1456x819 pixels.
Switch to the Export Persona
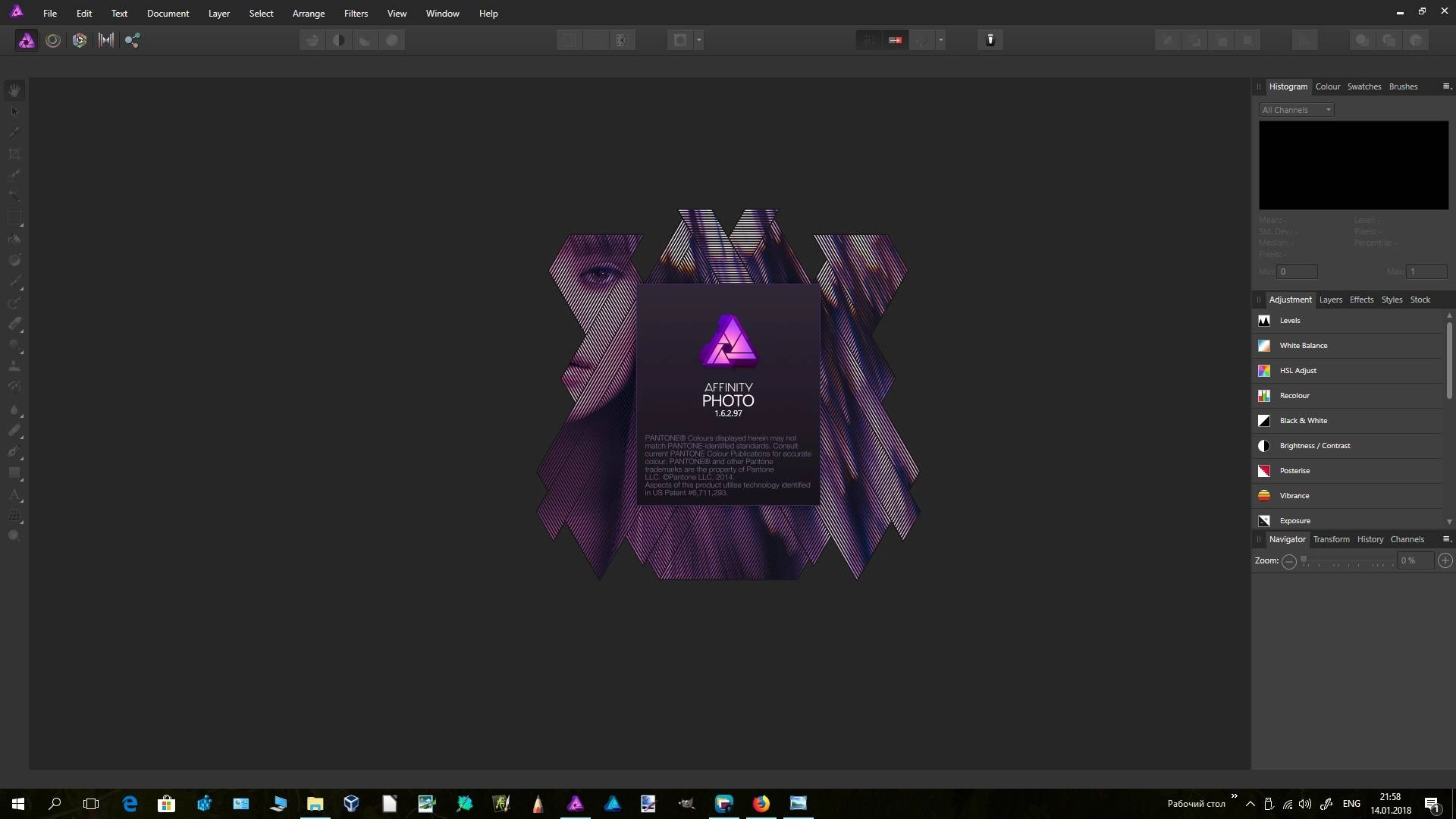point(133,40)
